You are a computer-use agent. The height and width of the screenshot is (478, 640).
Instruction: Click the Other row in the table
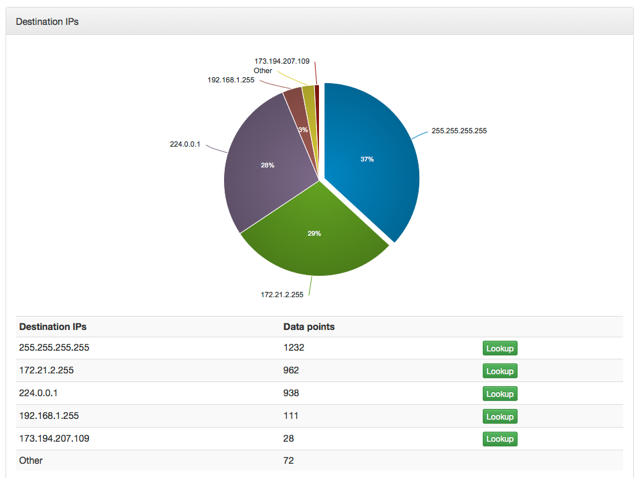31,460
